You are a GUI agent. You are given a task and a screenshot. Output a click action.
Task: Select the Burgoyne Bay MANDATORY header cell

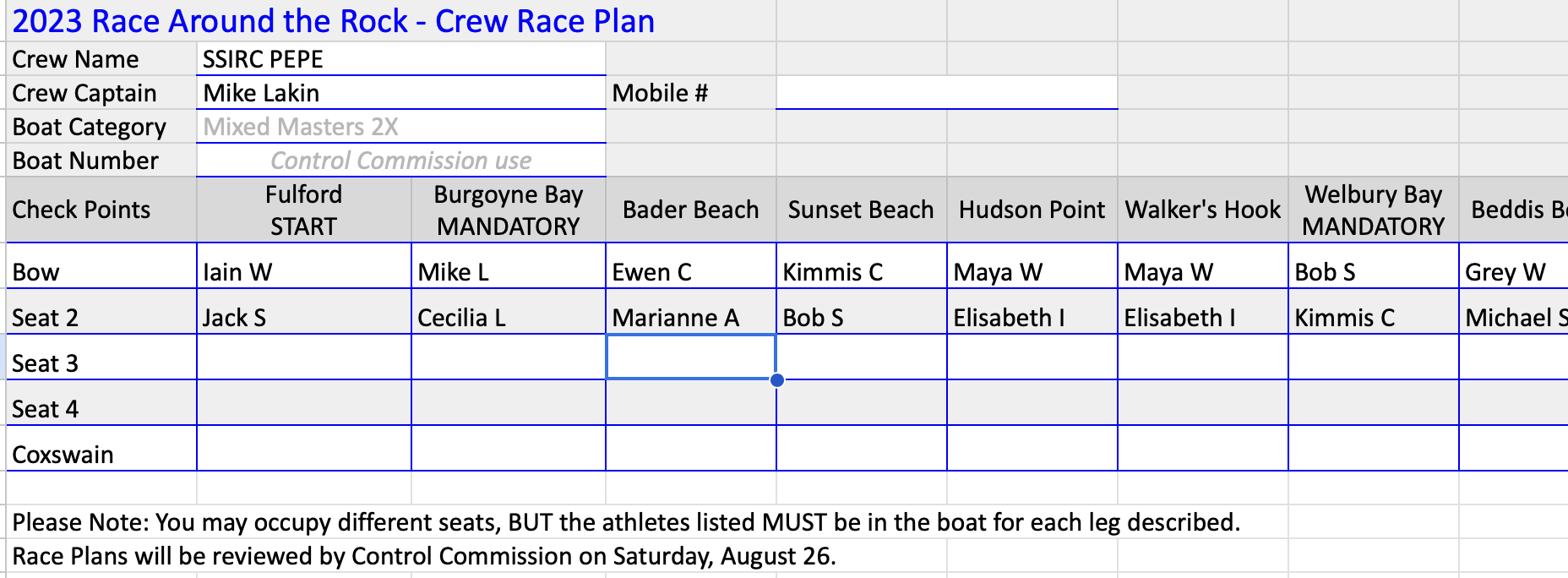point(509,210)
